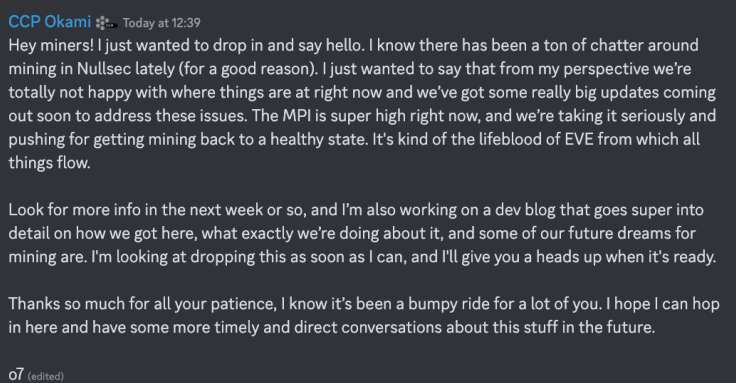Click the paragraph starting Thanks so much
The height and width of the screenshot is (383, 736).
tap(364, 315)
